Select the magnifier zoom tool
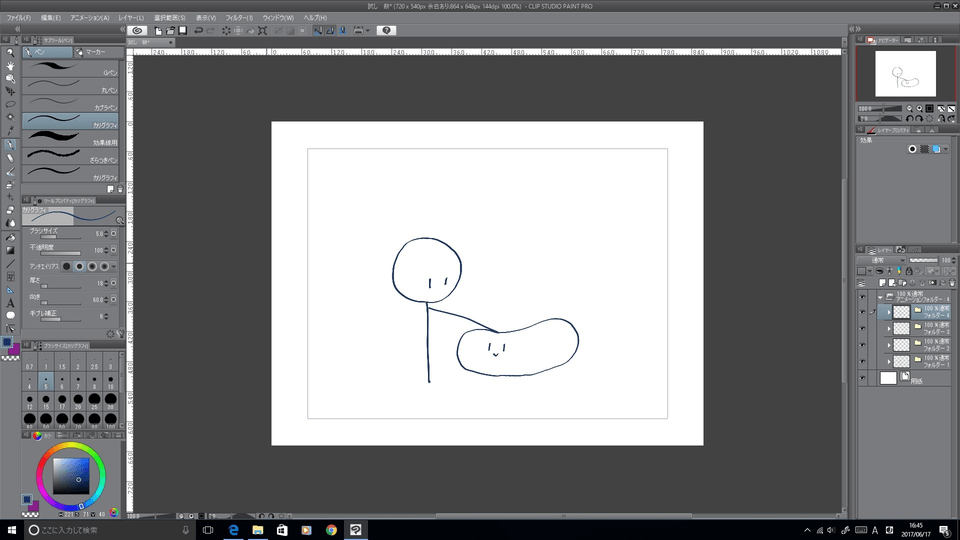Screen dimensions: 960x540 coord(10,53)
